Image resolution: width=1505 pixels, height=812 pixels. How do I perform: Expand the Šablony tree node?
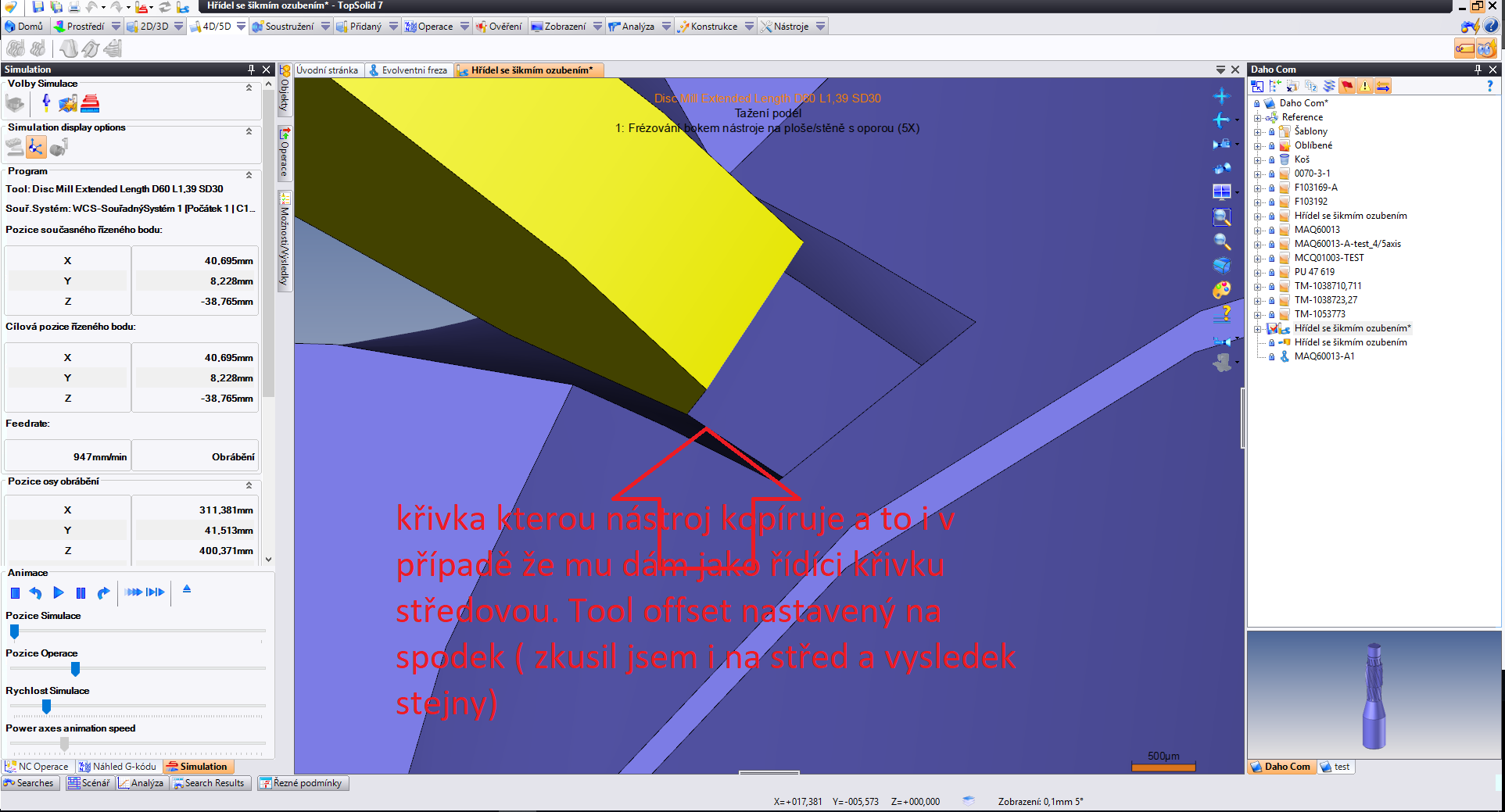(x=1258, y=131)
